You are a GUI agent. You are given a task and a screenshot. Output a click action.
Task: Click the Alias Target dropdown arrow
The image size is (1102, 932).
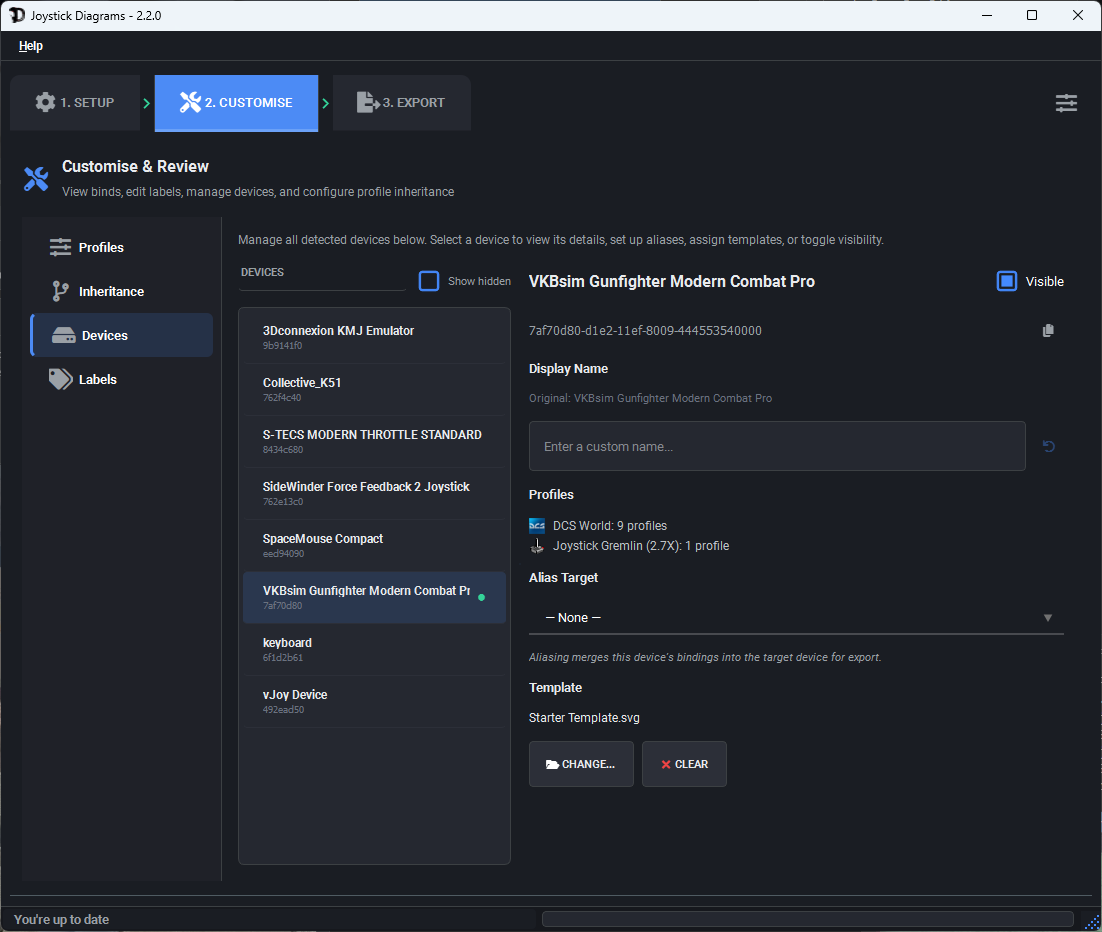tap(1047, 618)
